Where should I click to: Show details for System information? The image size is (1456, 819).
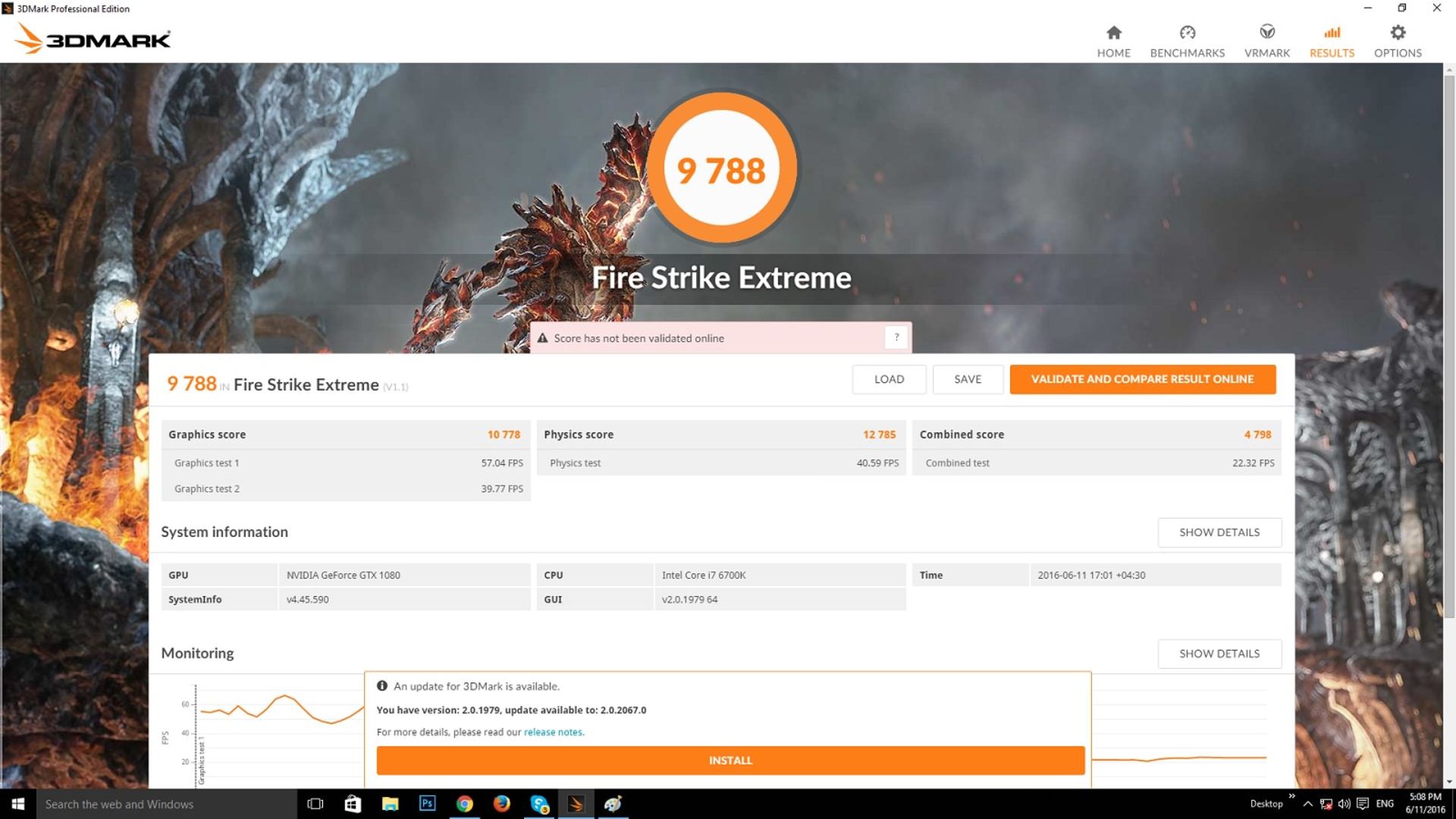pyautogui.click(x=1219, y=532)
